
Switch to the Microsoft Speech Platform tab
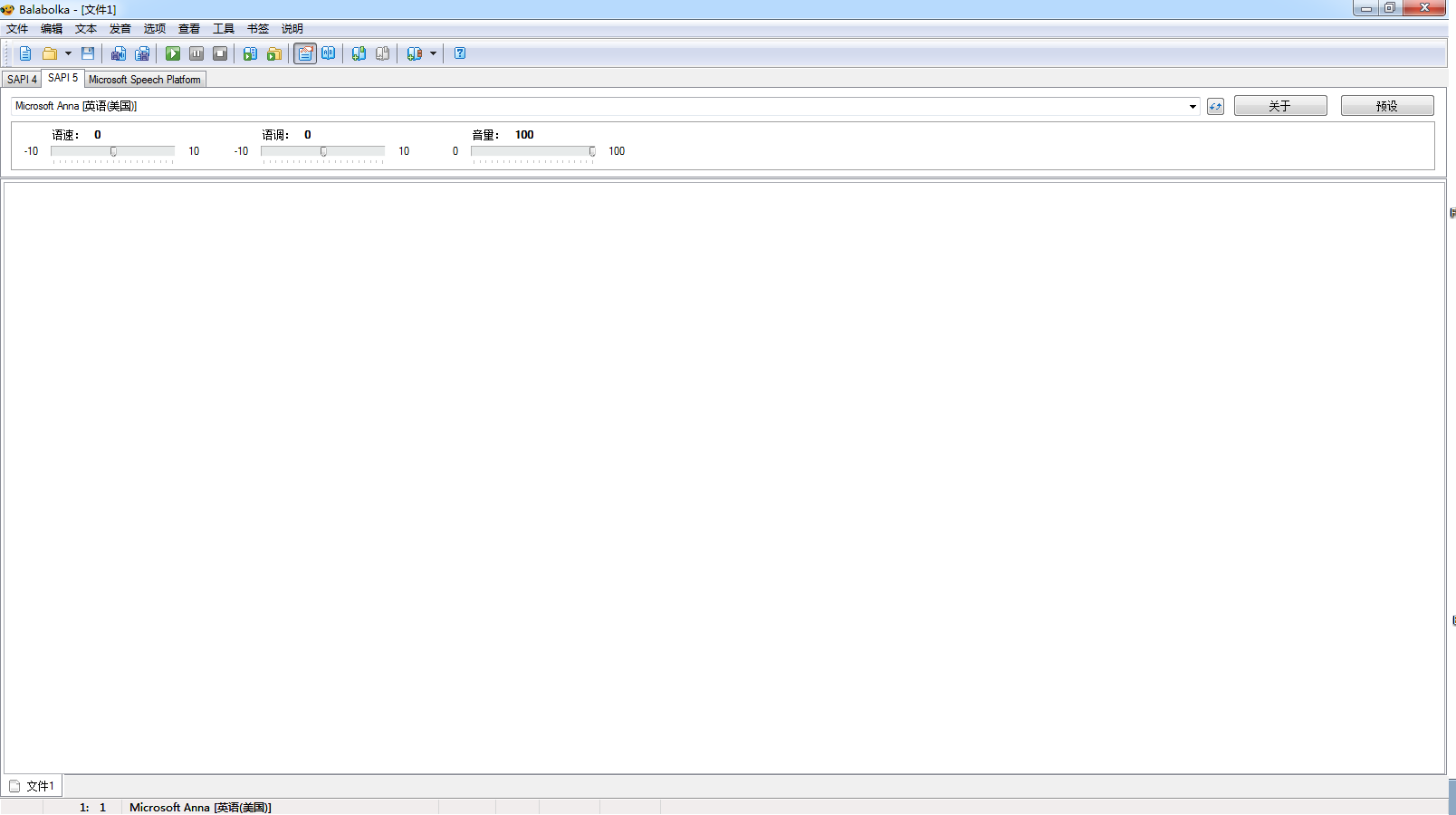[145, 80]
